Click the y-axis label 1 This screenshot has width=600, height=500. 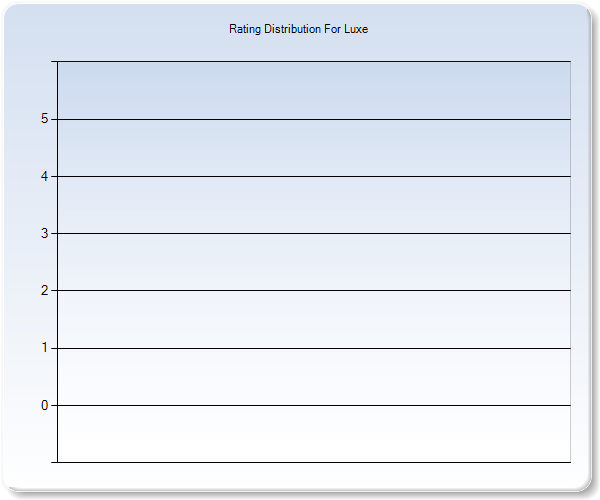pos(44,348)
